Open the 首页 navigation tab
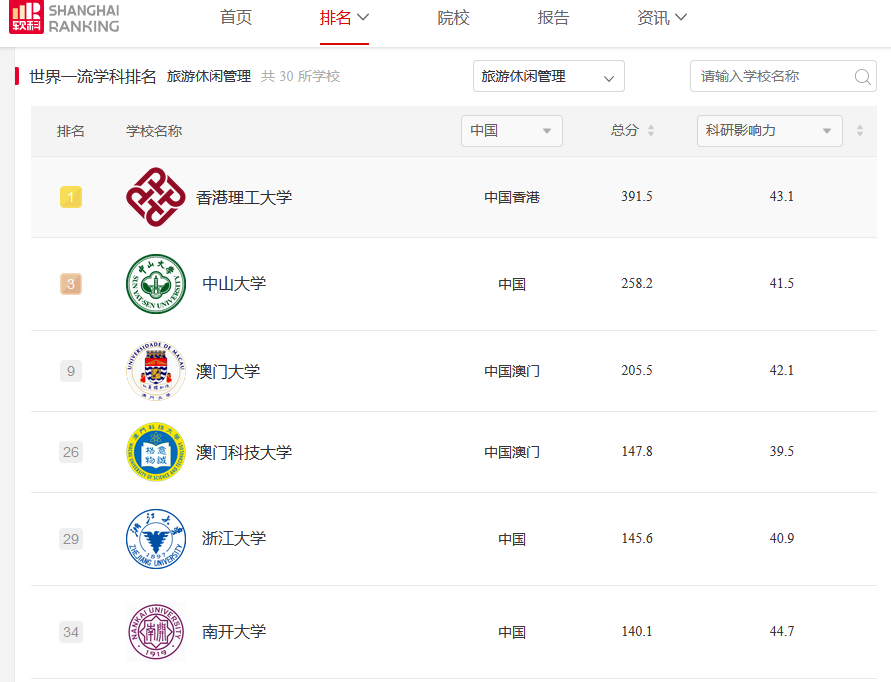The image size is (891, 682). [x=236, y=18]
